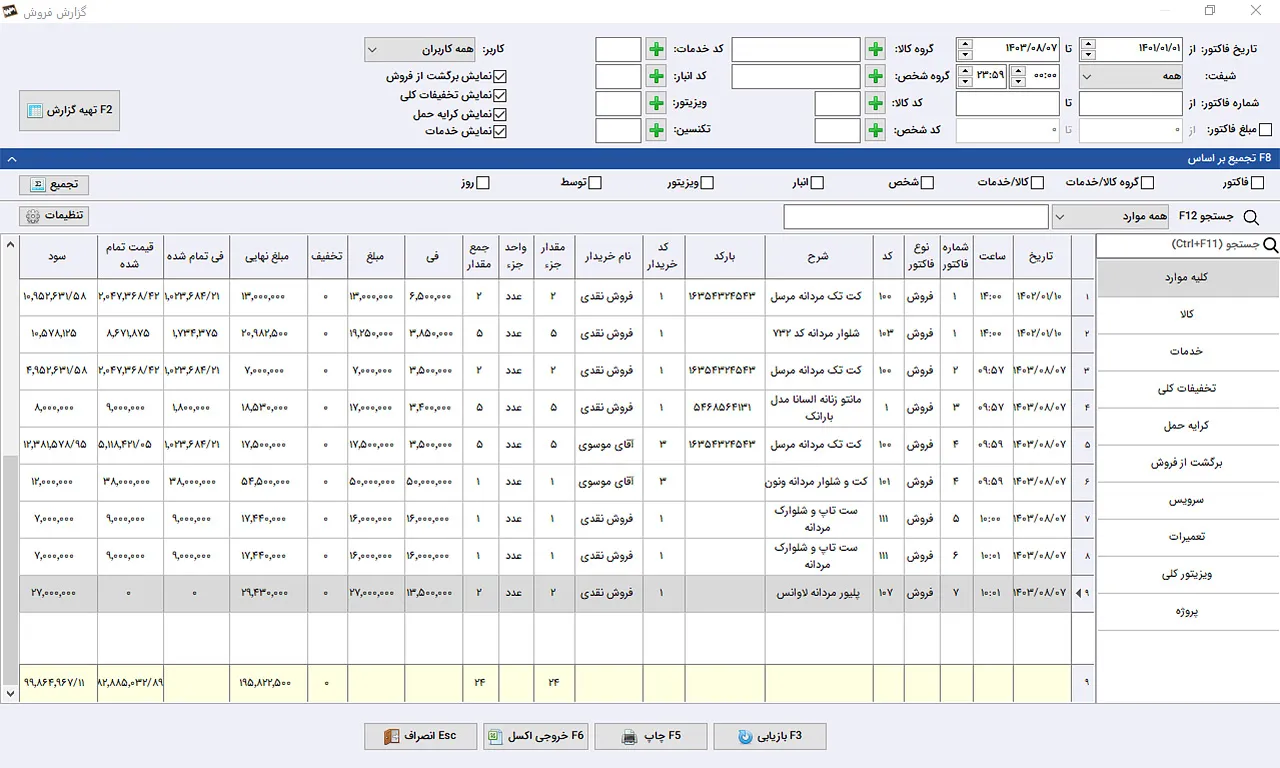Select کلیه موارد in the sidebar
The image size is (1280, 768).
pyautogui.click(x=1188, y=278)
